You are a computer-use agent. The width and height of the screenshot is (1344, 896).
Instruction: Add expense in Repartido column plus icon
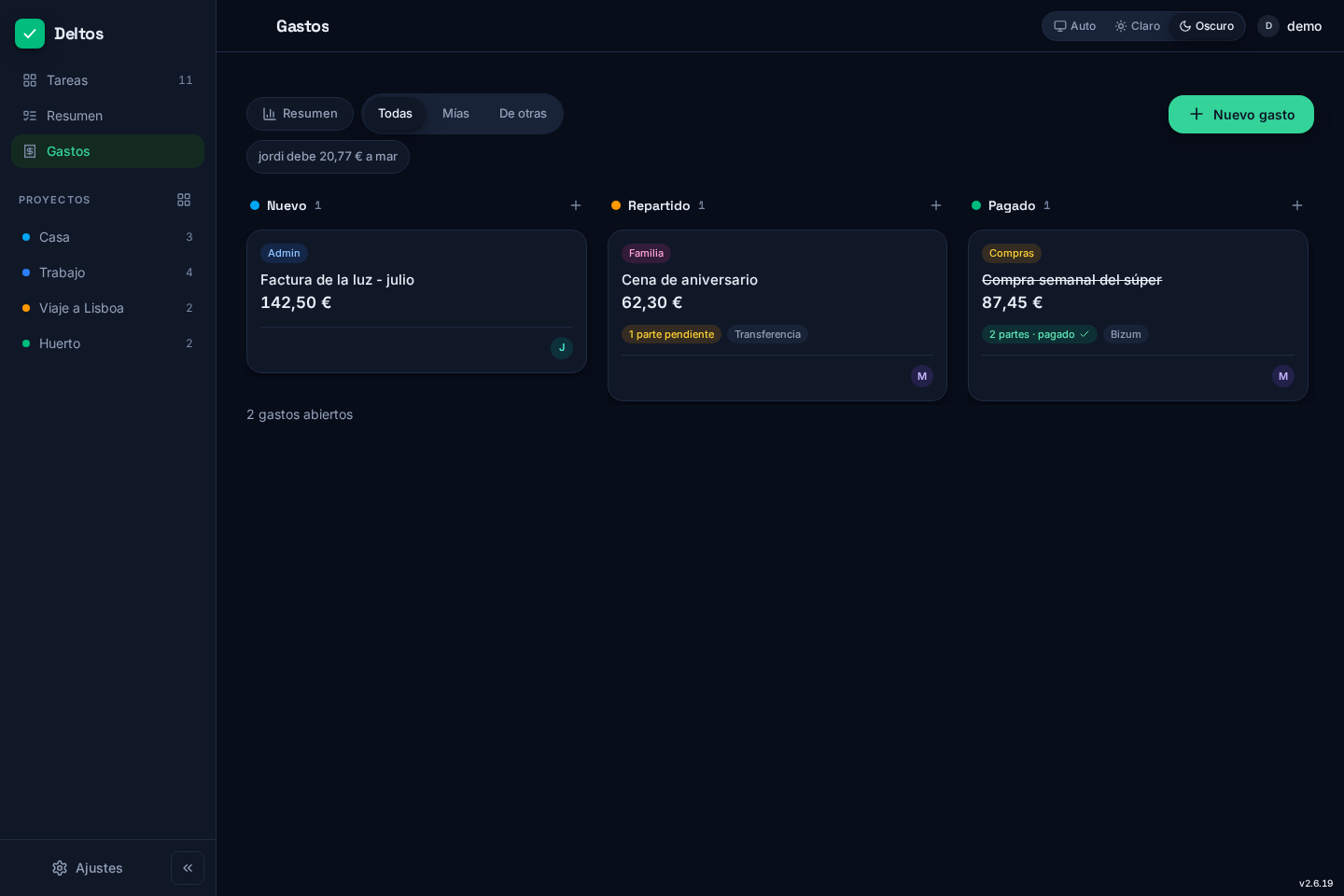936,205
